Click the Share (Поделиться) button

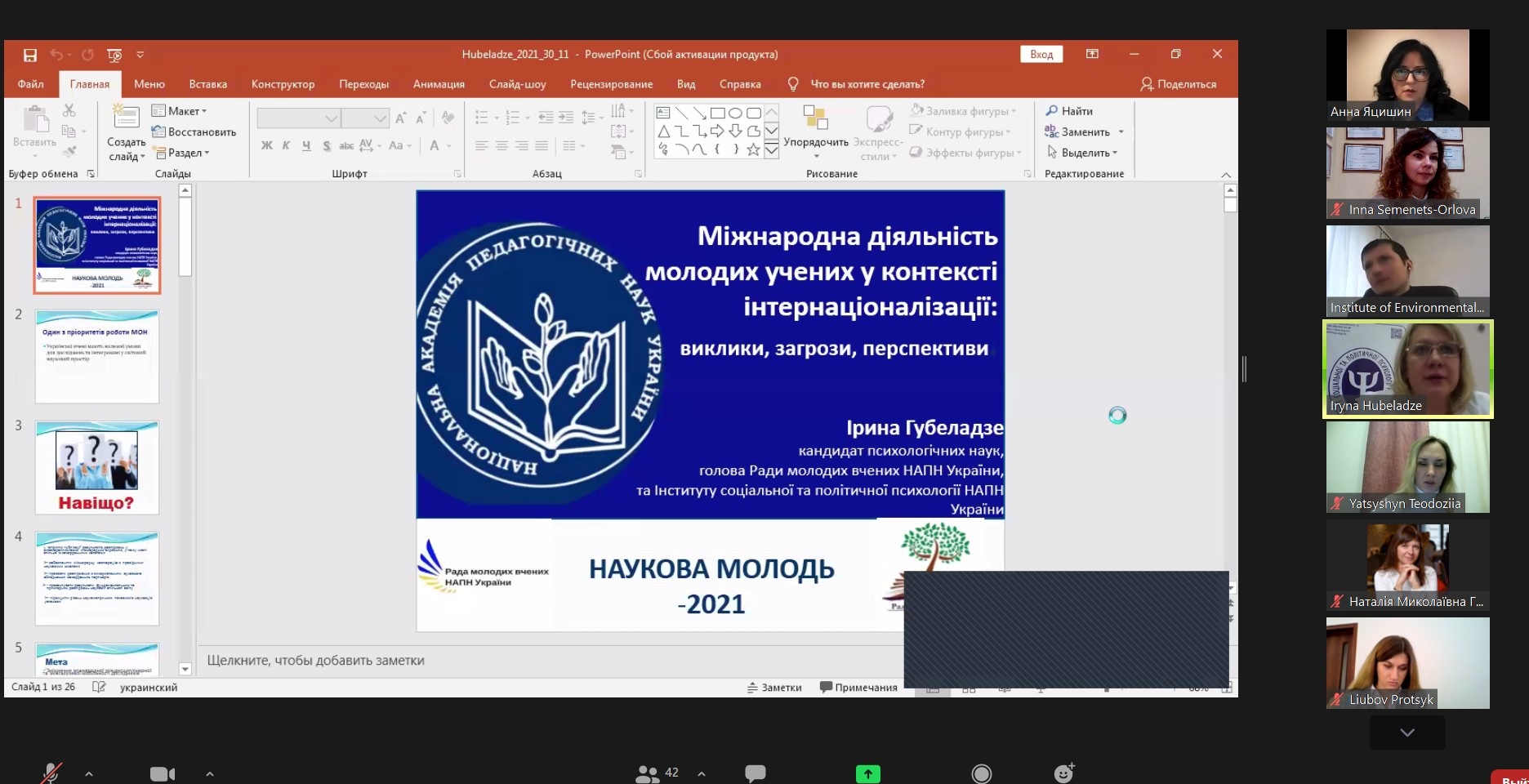(1178, 84)
